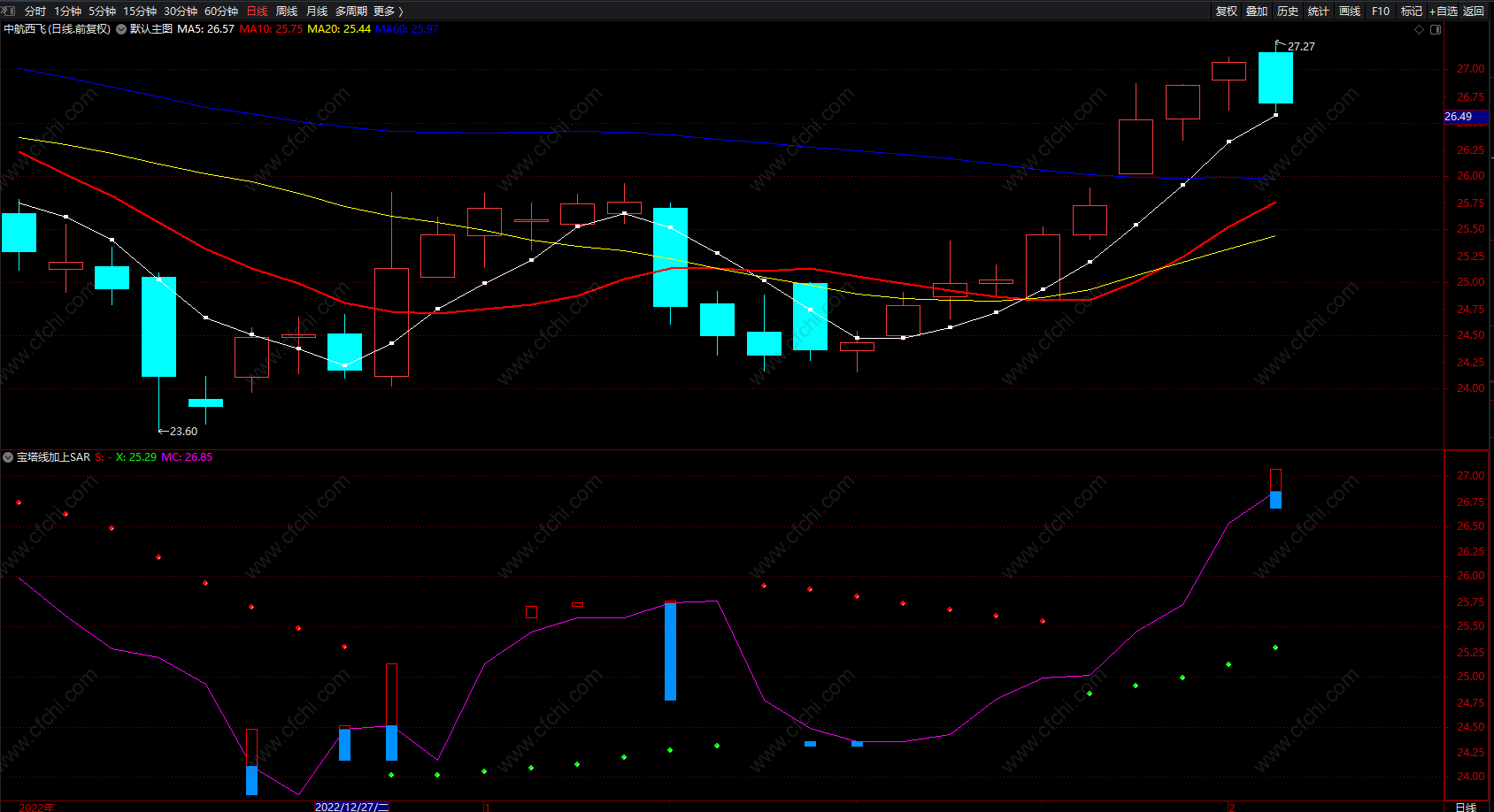This screenshot has width=1494, height=812.
Task: Click the collapse panel icon at top-left
Action: coord(7,11)
